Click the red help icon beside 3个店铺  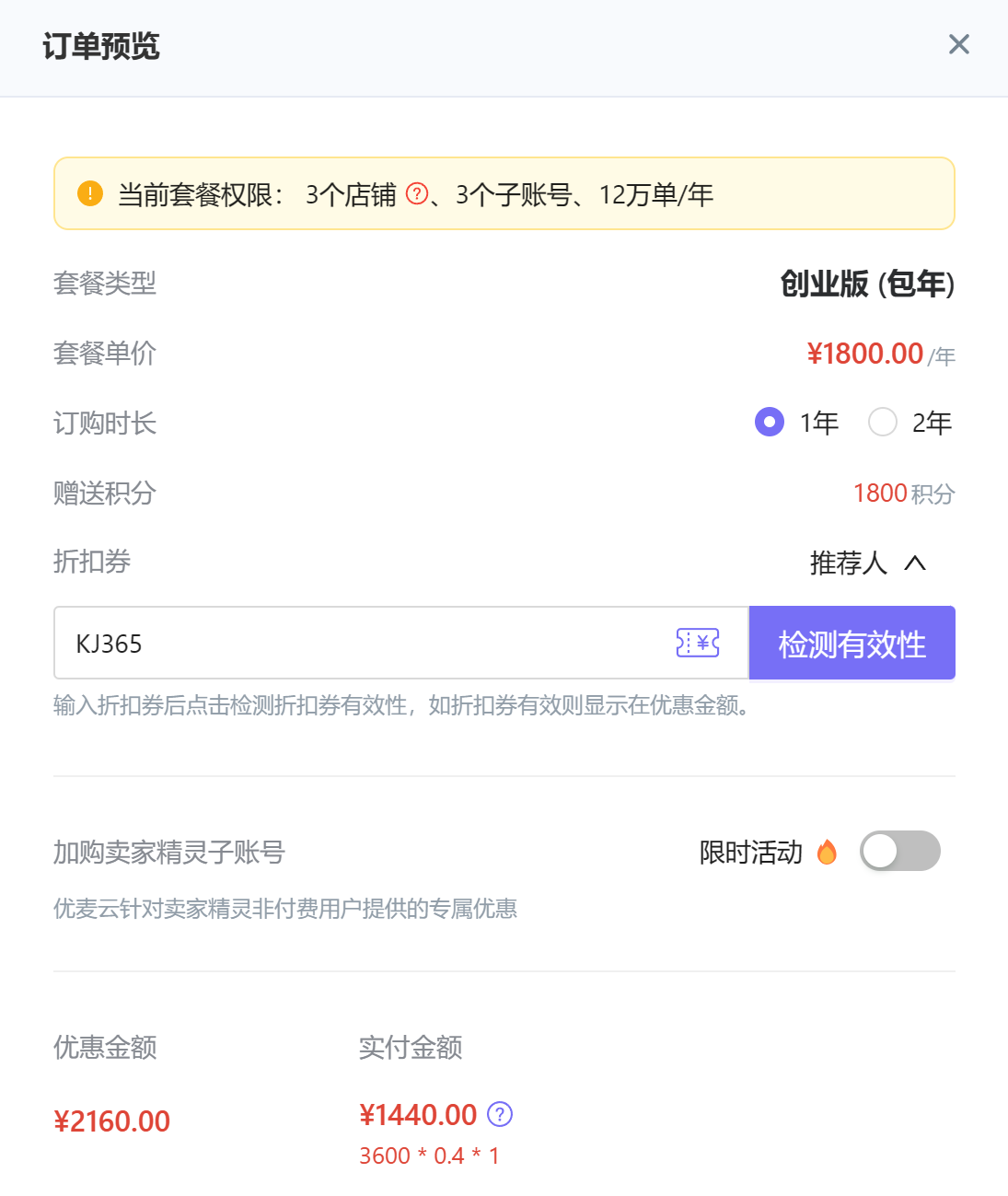[417, 193]
